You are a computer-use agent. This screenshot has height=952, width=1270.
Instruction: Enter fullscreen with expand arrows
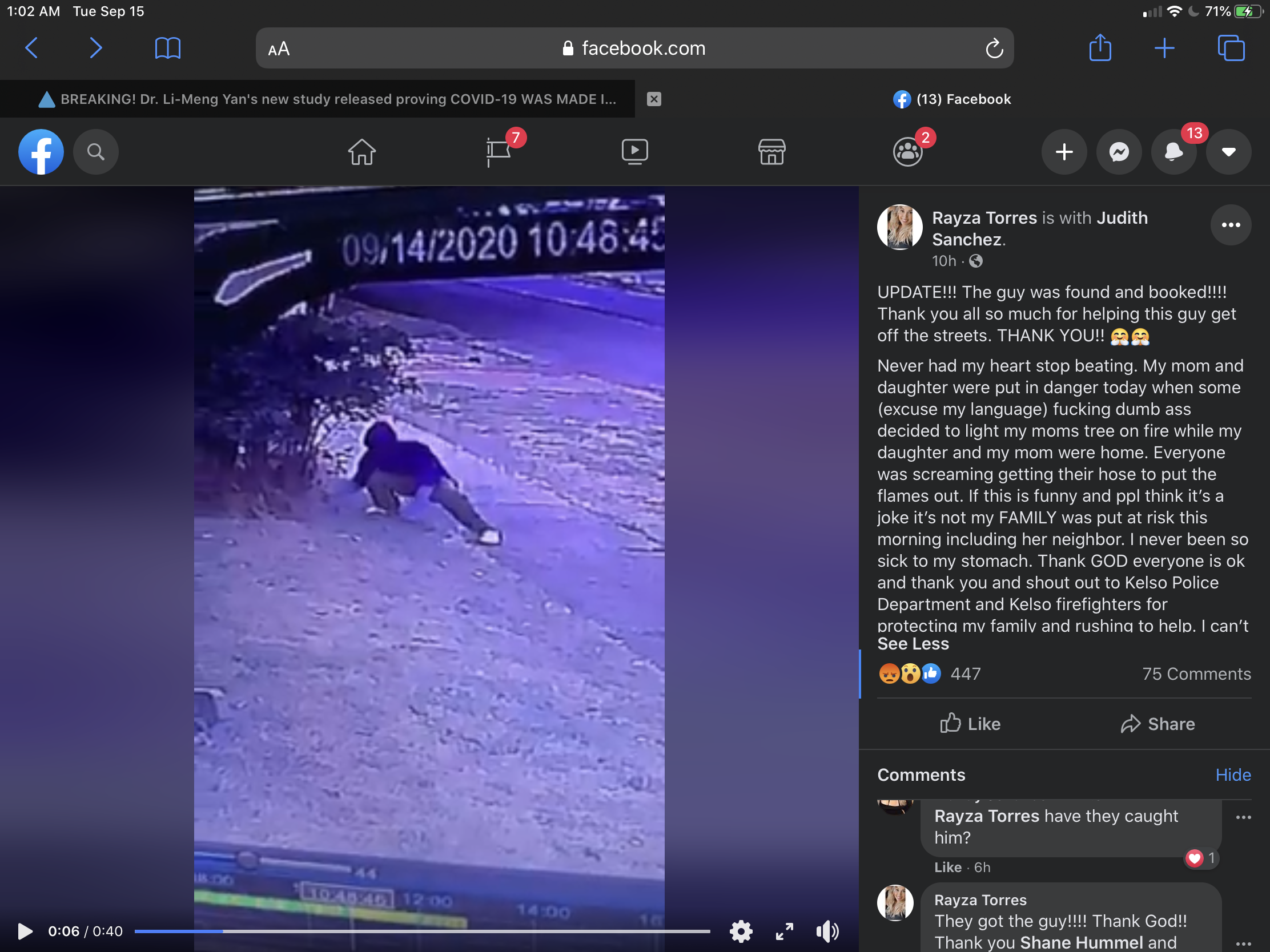point(784,931)
